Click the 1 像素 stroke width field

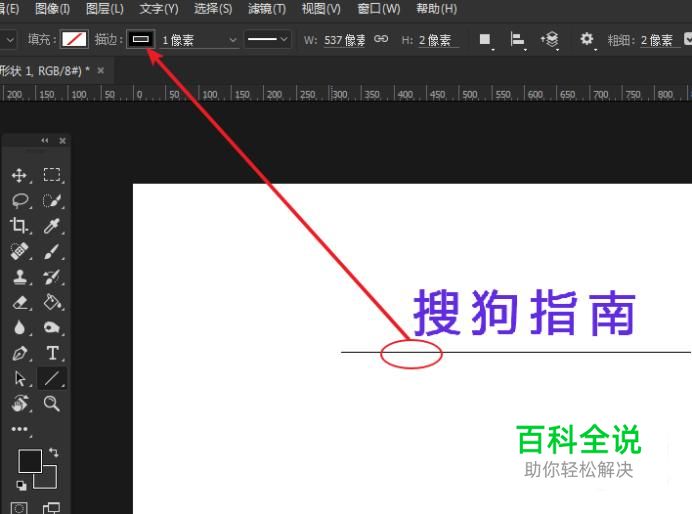[194, 40]
